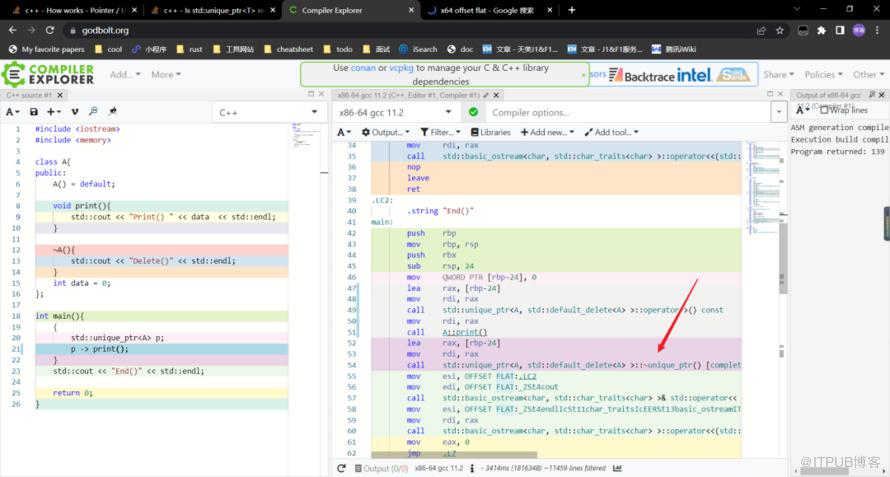Open the browser extensions puzzle icon

[821, 30]
